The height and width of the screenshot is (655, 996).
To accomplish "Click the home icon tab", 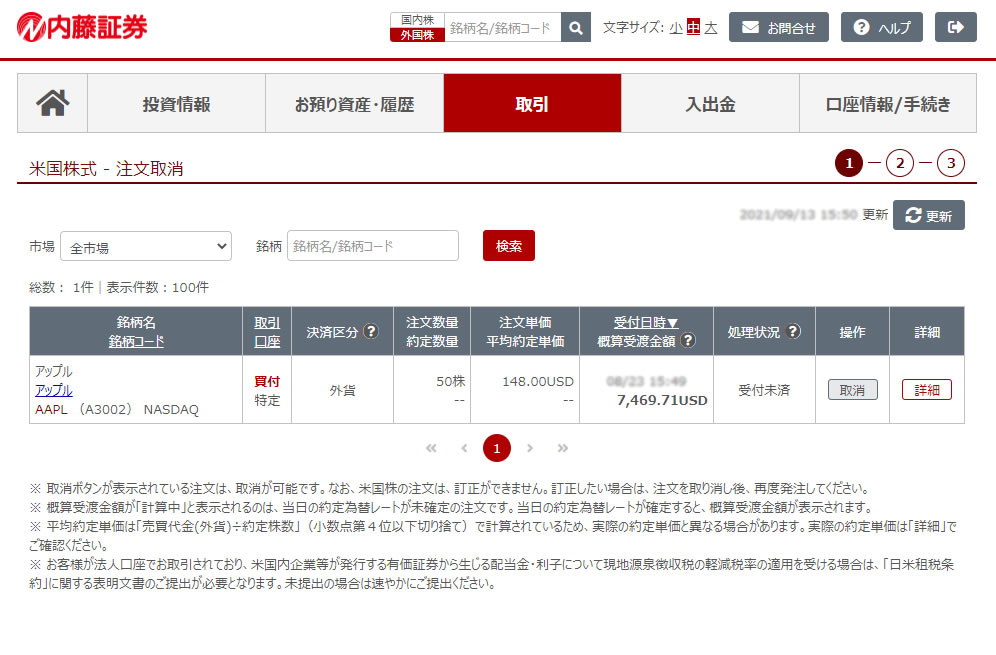I will click(x=52, y=103).
